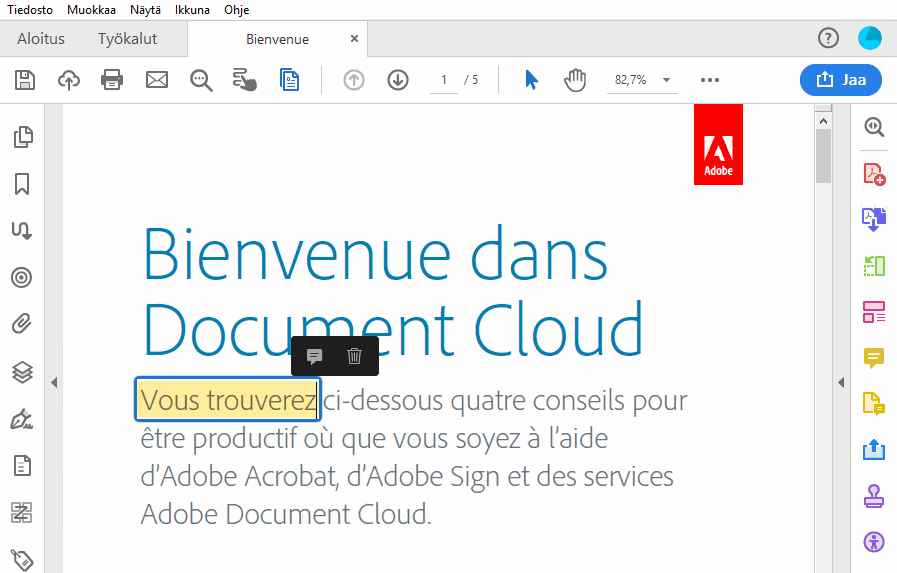
Task: Open the Tiedosto menu
Action: tap(30, 10)
